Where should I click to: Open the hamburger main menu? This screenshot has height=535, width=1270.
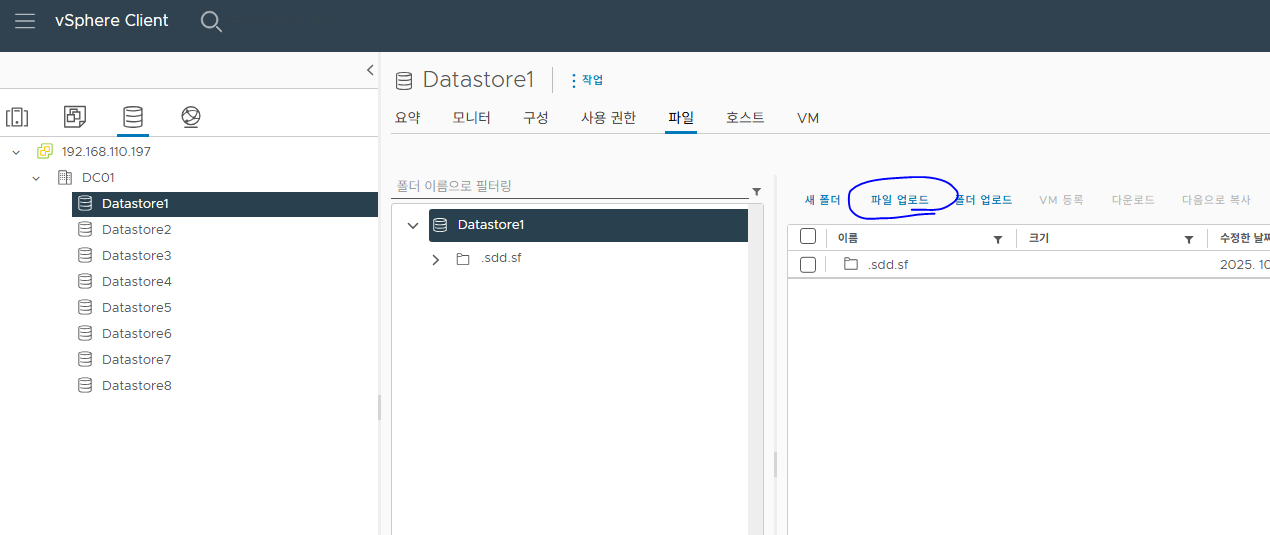[25, 21]
